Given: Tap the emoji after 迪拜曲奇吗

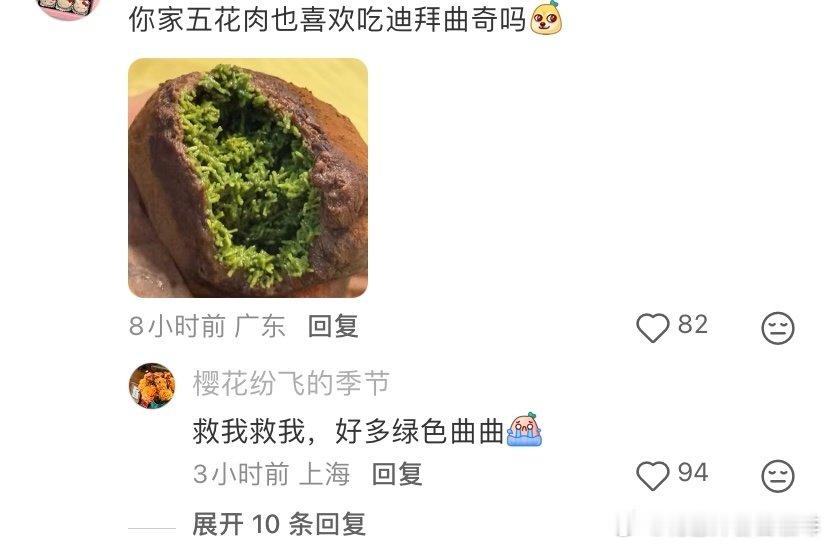Looking at the screenshot, I should (546, 18).
